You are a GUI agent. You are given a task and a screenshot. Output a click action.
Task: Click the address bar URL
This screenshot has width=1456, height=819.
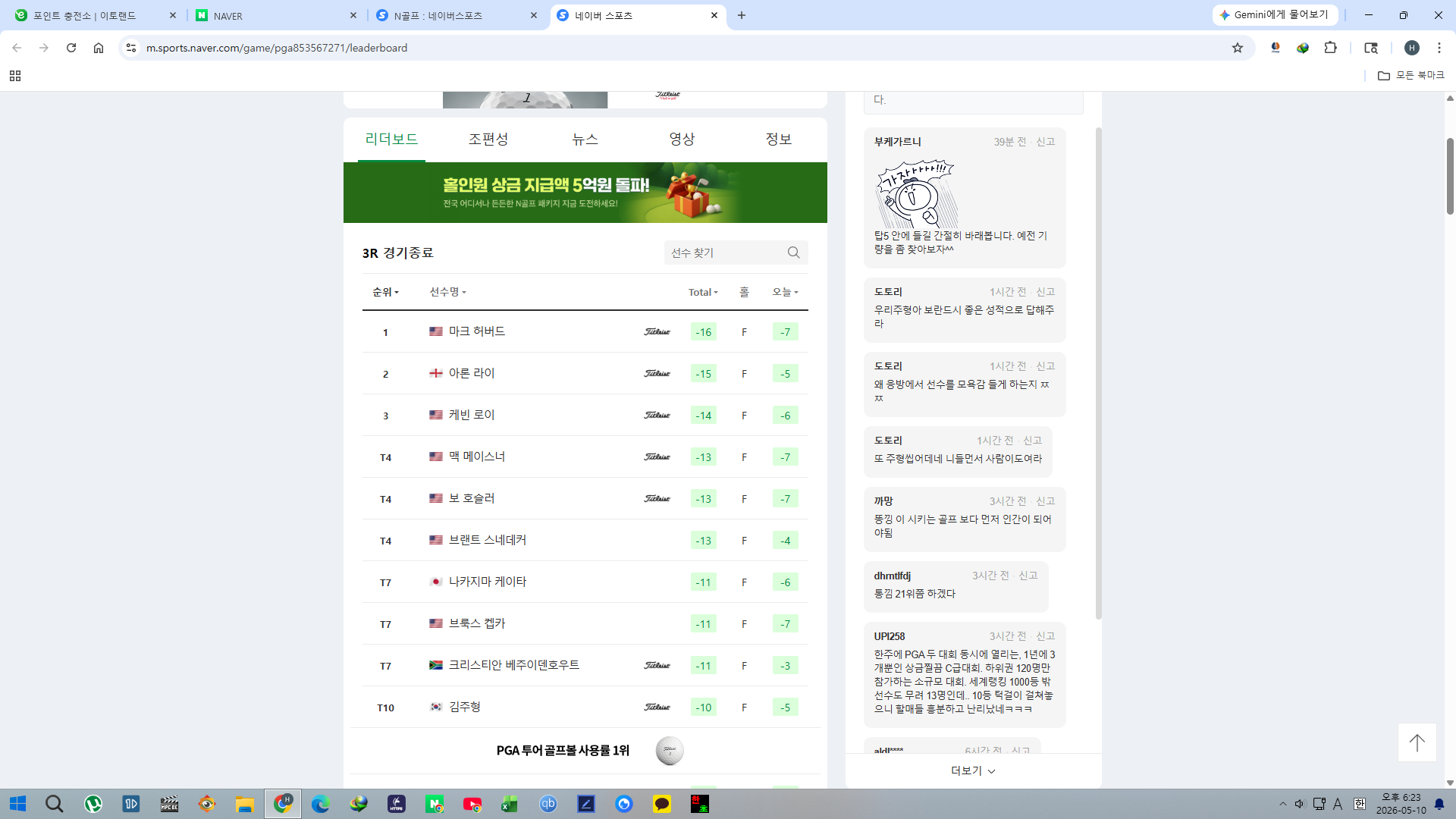(x=277, y=48)
